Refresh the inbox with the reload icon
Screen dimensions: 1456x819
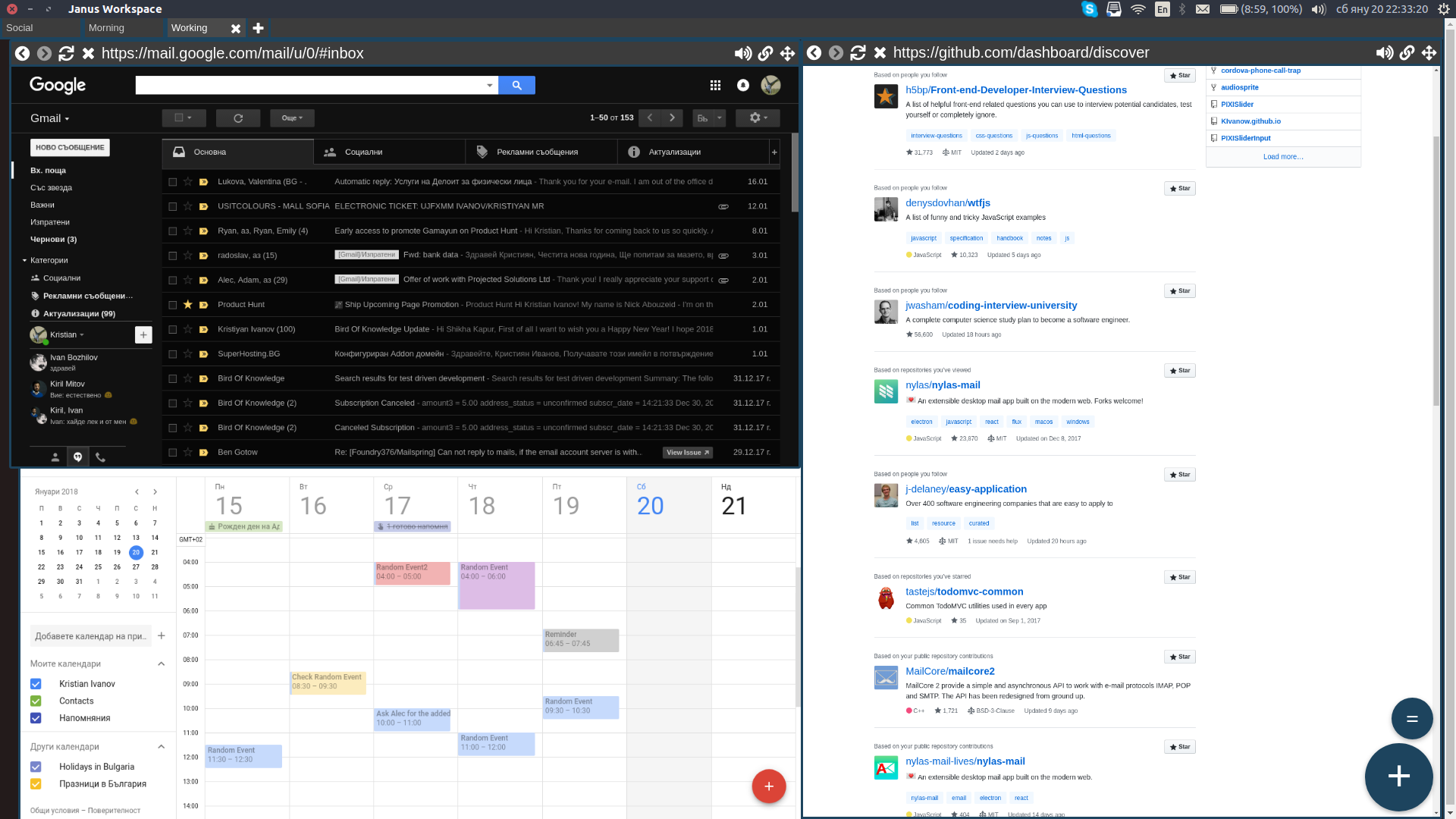coord(238,118)
